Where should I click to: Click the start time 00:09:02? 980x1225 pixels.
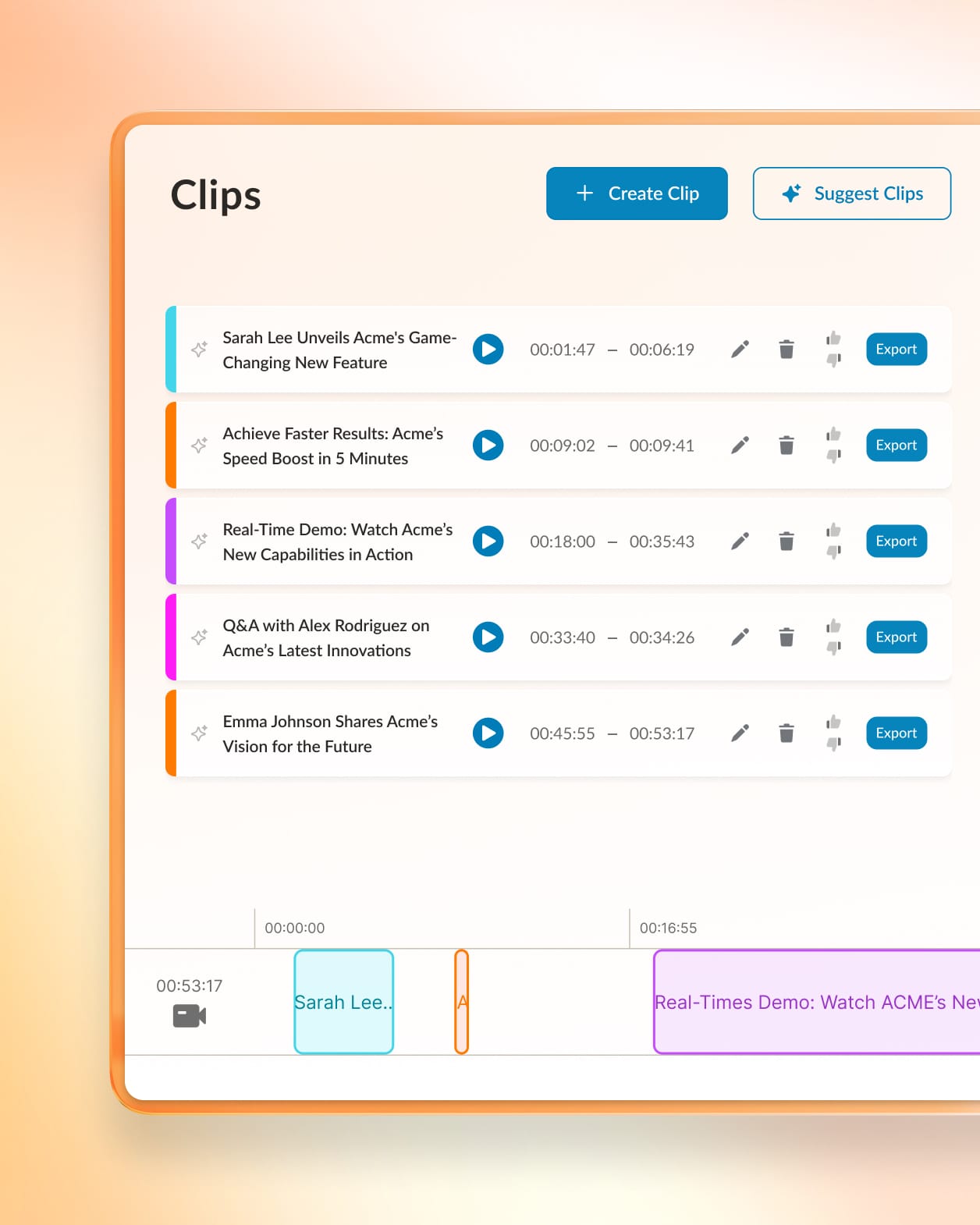(x=563, y=446)
